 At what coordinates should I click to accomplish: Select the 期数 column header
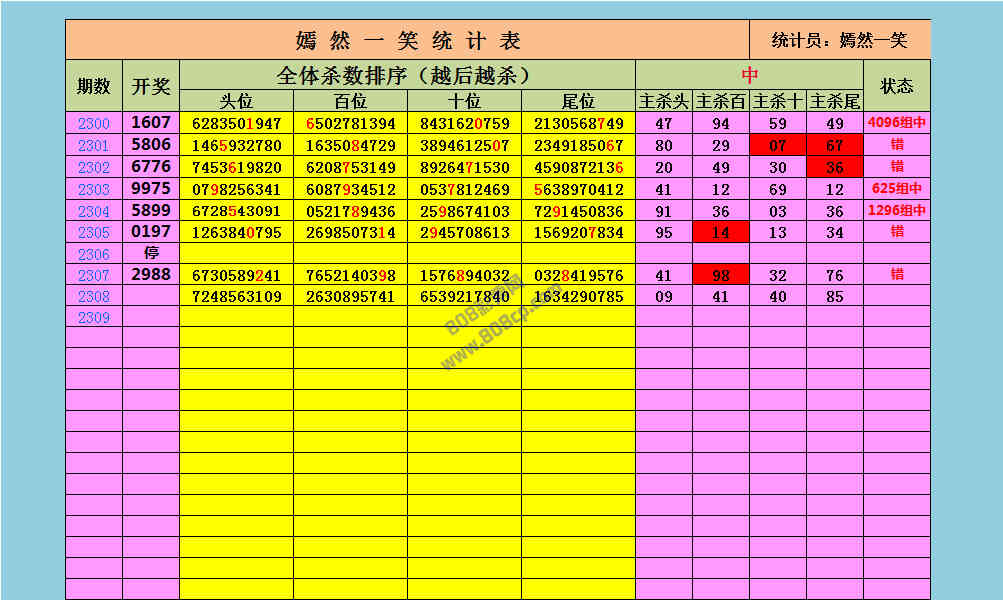(94, 86)
